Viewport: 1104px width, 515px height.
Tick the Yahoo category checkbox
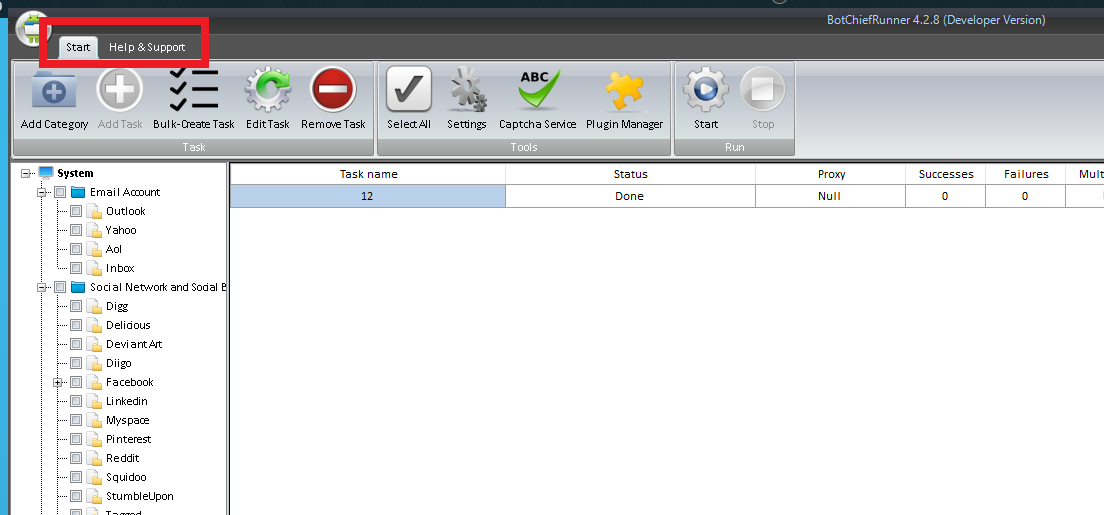pos(76,230)
